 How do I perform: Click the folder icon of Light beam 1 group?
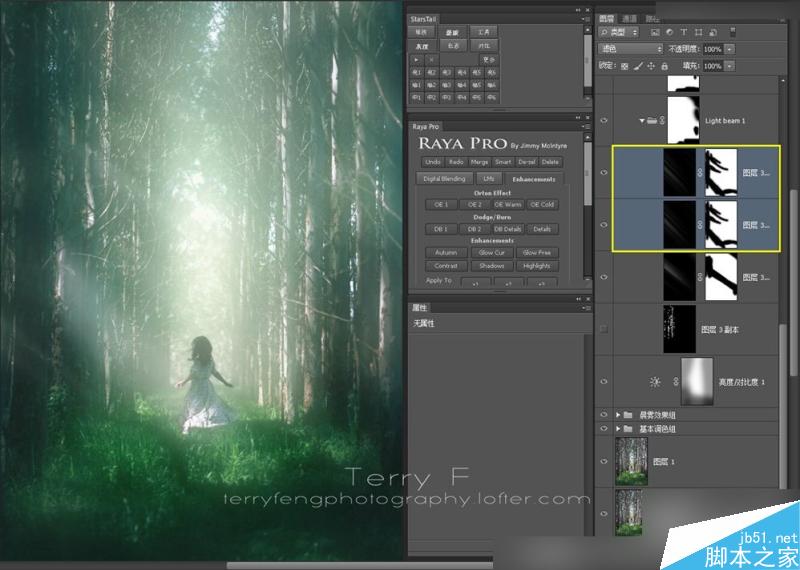point(652,121)
